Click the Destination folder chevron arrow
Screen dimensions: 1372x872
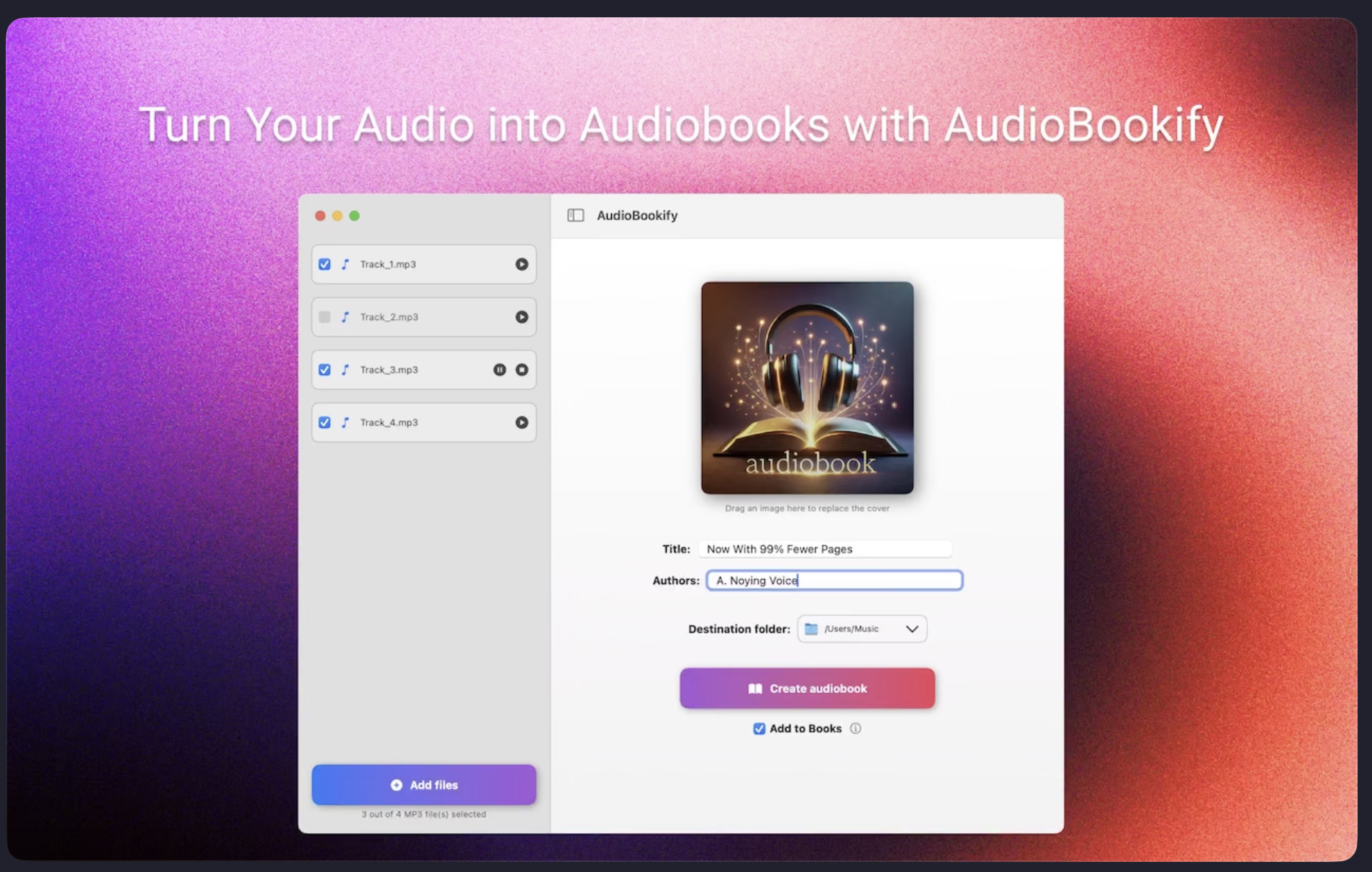pyautogui.click(x=911, y=629)
